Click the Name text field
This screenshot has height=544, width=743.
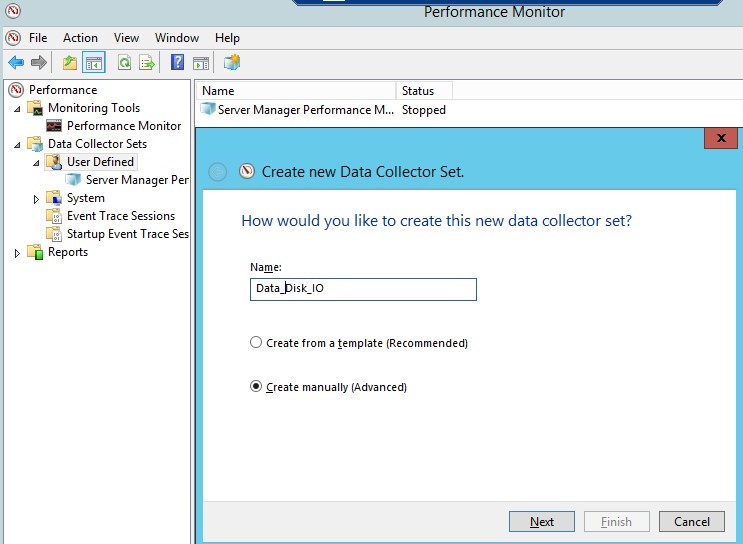coord(363,289)
